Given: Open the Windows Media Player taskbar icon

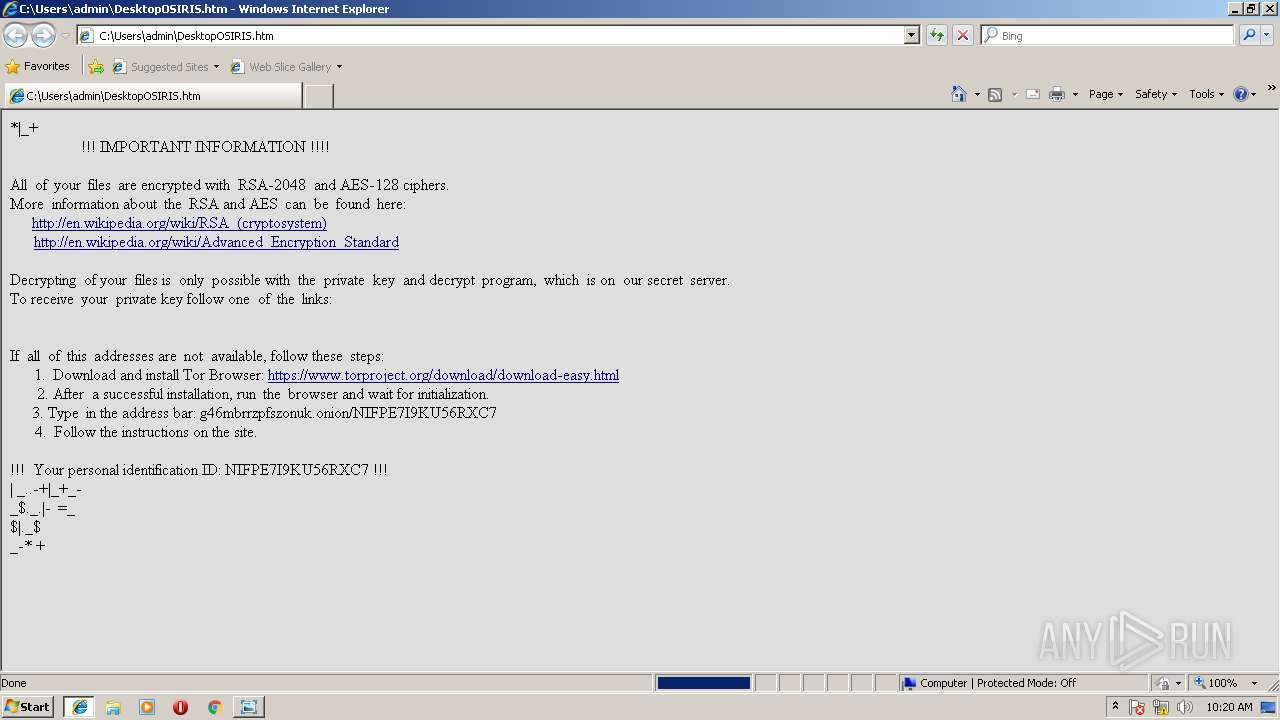Looking at the screenshot, I should [x=147, y=707].
